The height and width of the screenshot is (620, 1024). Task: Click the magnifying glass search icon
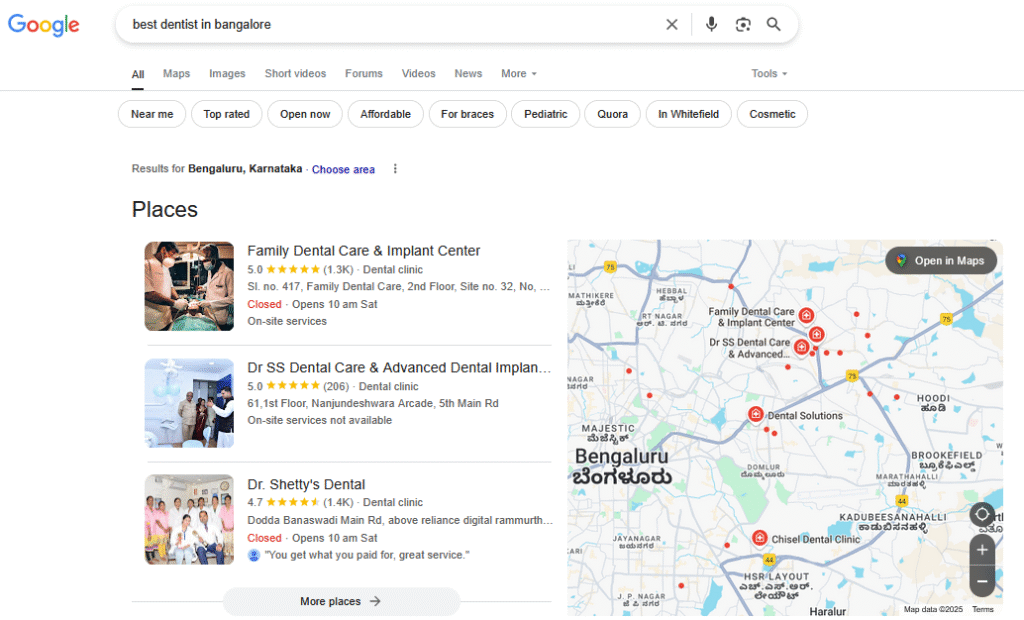point(773,25)
